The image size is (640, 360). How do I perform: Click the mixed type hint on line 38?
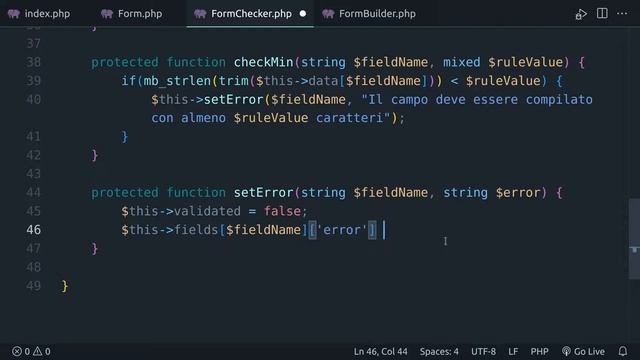click(462, 62)
